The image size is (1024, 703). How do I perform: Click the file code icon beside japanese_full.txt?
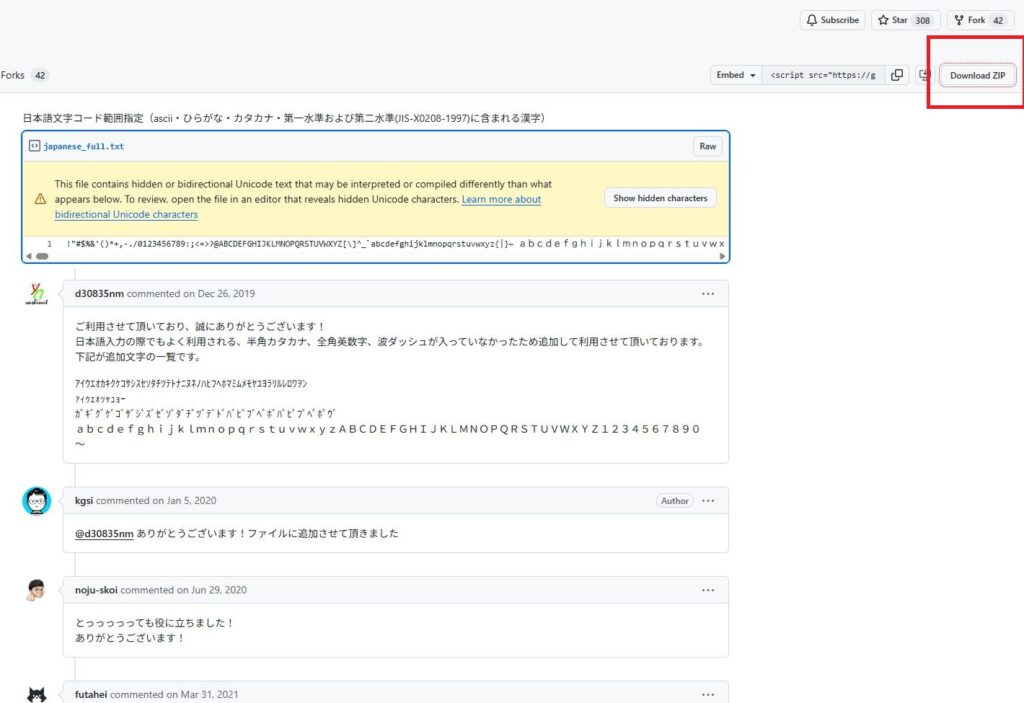tap(35, 146)
